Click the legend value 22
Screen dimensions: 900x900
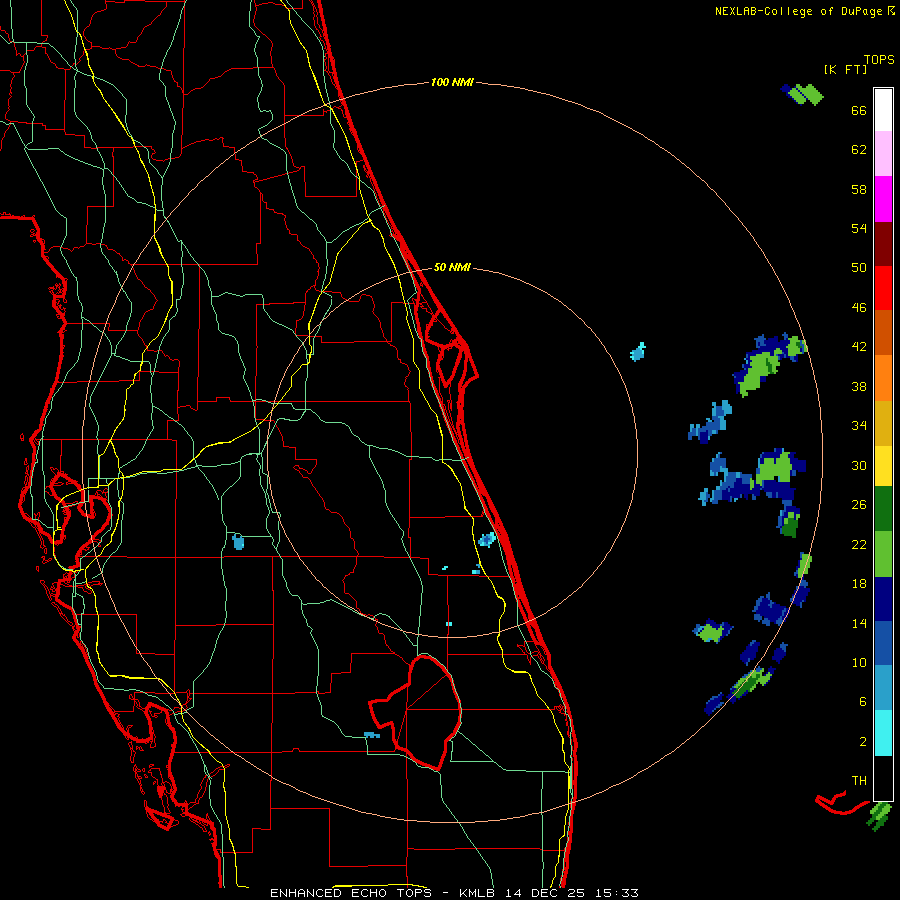coord(859,544)
